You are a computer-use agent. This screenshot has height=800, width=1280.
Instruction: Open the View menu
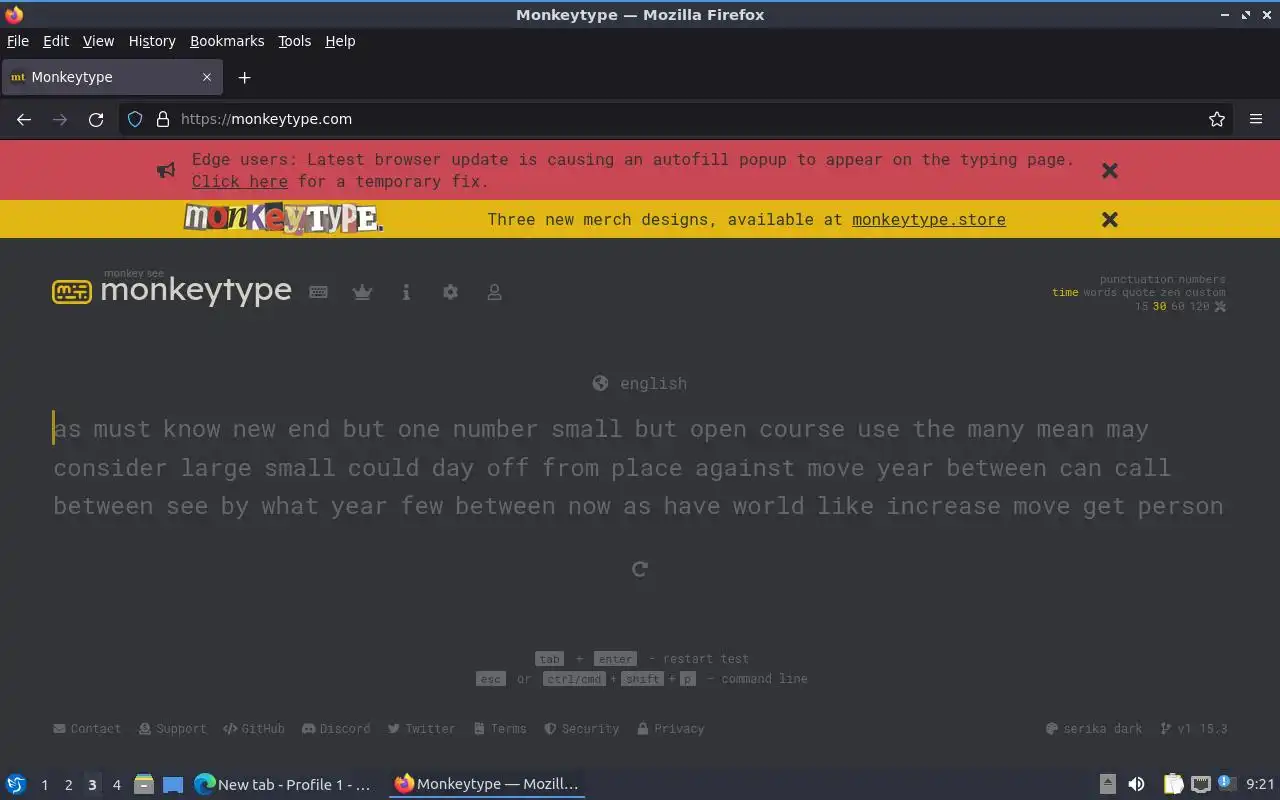click(98, 41)
